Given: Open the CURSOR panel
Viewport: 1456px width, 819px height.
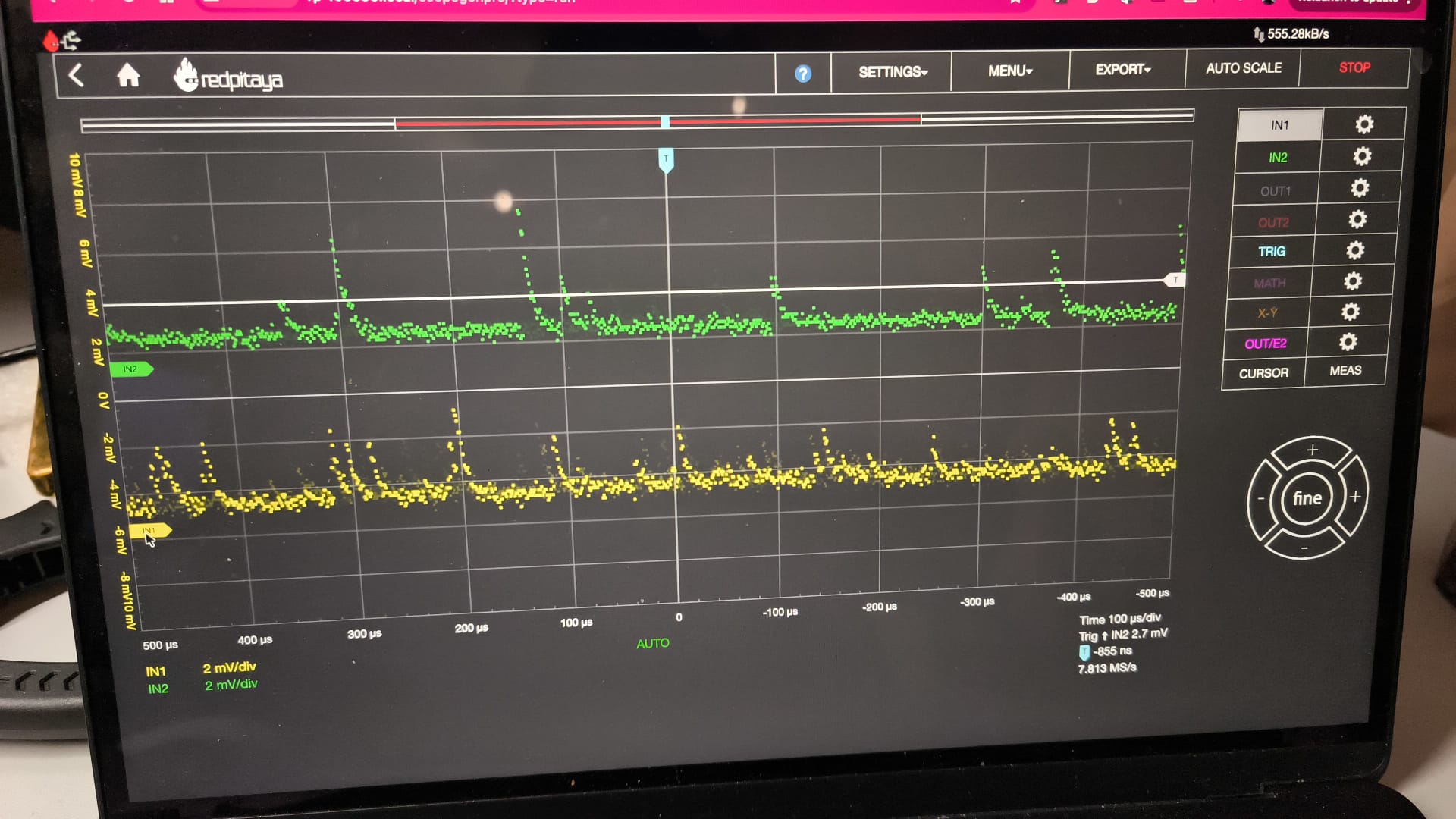Looking at the screenshot, I should click(x=1263, y=373).
